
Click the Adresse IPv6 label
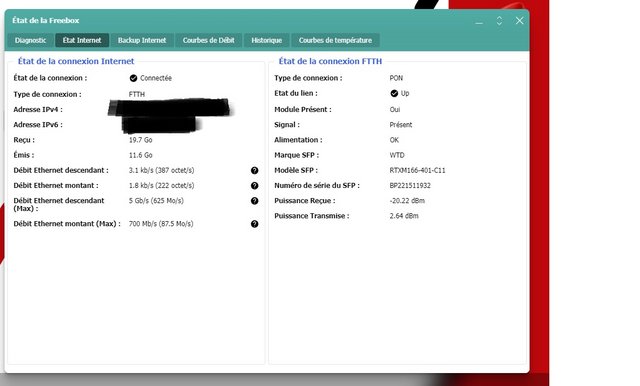[x=38, y=125]
